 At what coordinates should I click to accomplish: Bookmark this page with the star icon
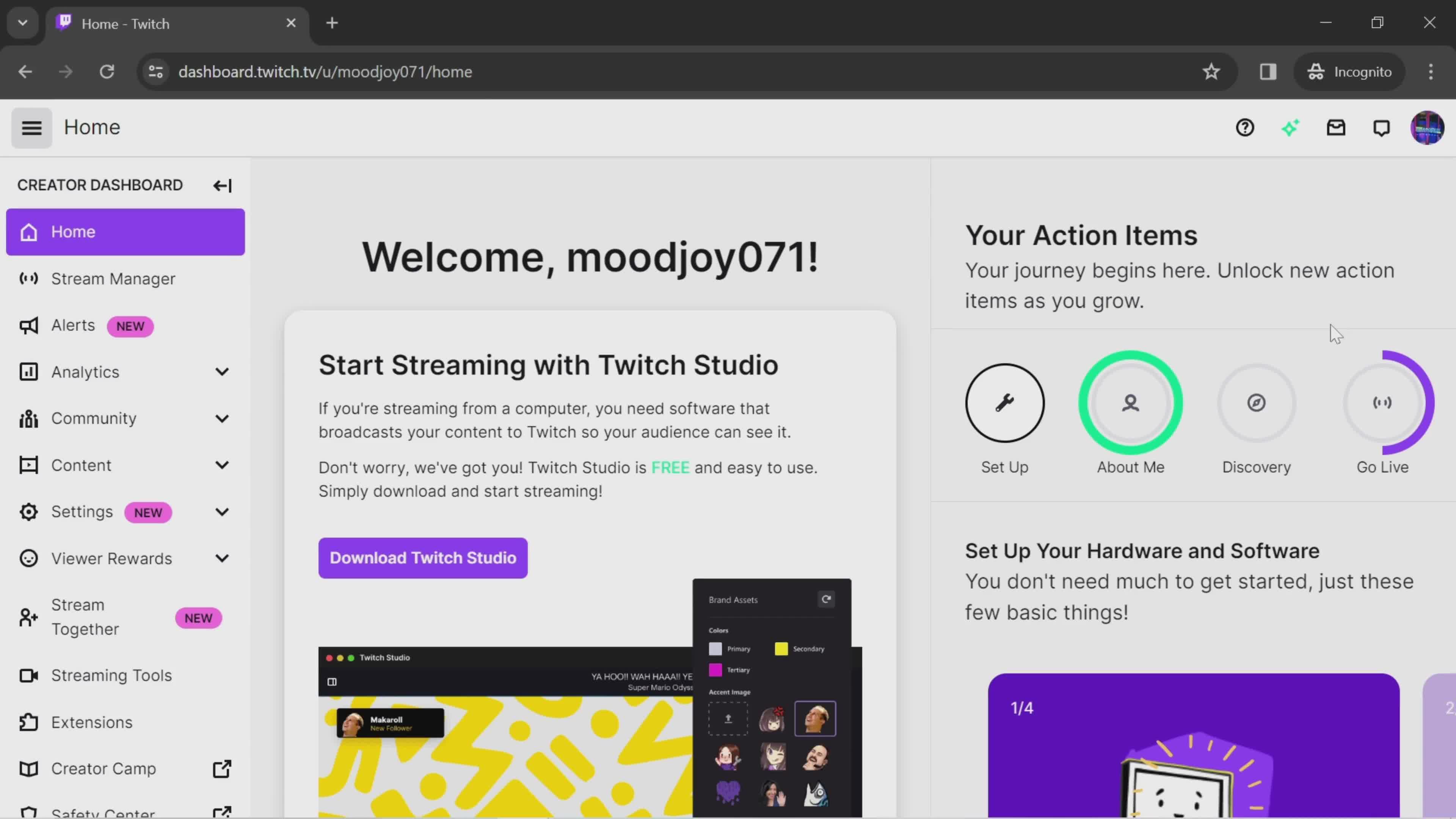click(1211, 72)
